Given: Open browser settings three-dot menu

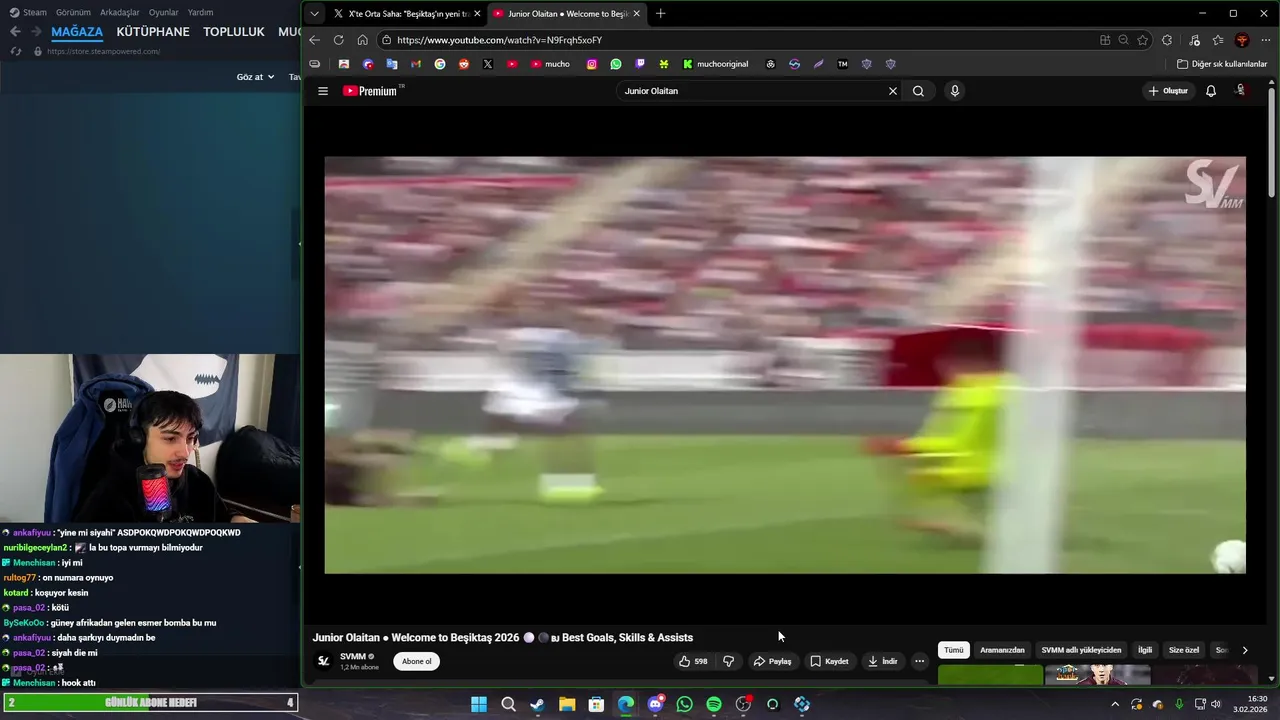Looking at the screenshot, I should [x=1265, y=40].
